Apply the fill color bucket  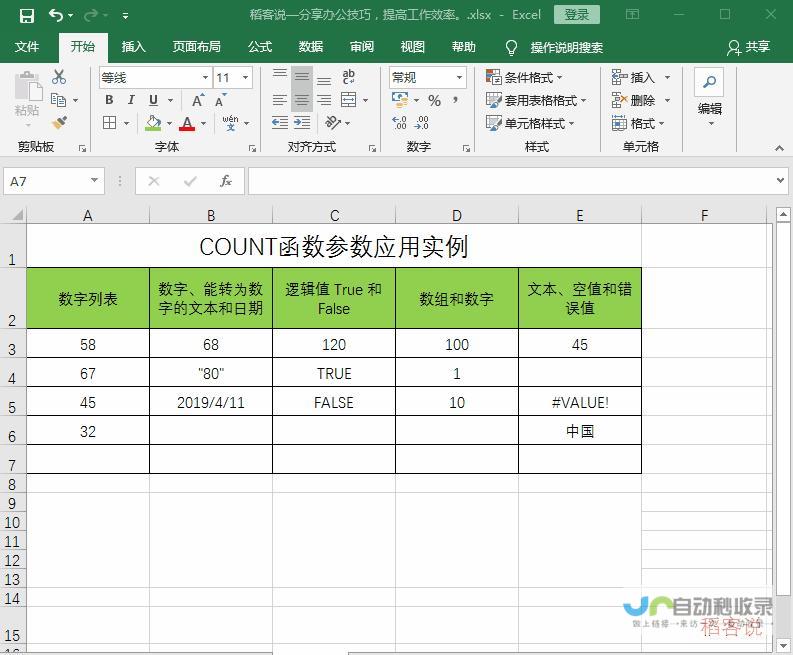tap(153, 123)
